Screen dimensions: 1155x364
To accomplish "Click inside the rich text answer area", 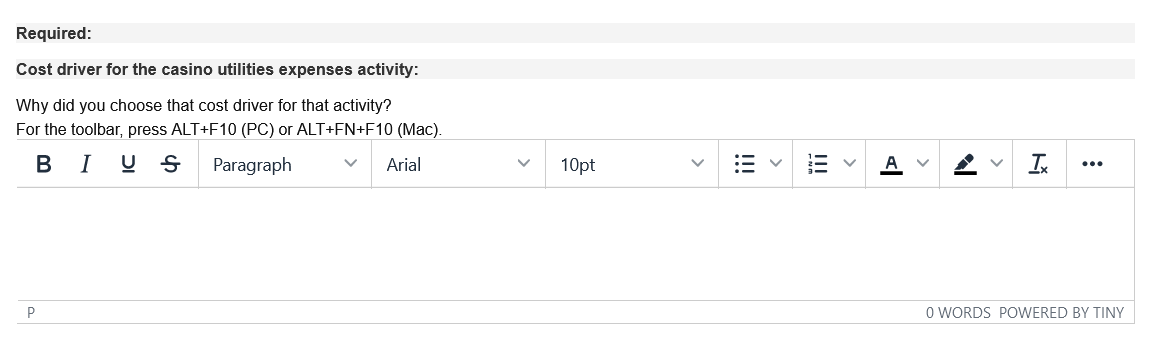I will 575,244.
